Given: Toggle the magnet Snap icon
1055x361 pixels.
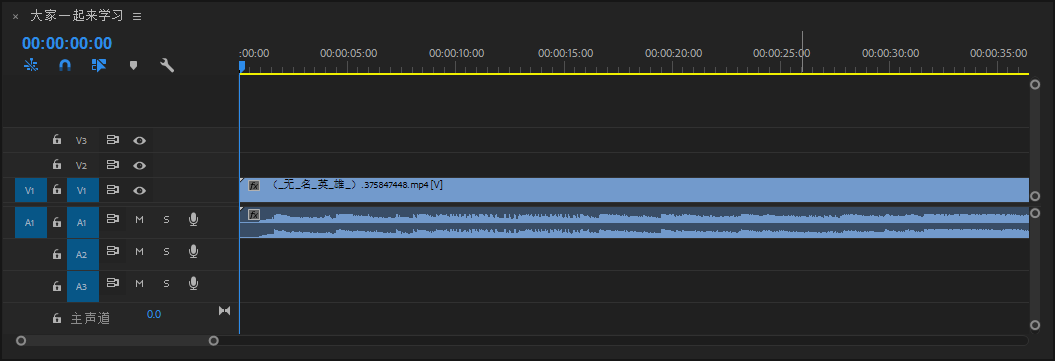Looking at the screenshot, I should pyautogui.click(x=65, y=65).
